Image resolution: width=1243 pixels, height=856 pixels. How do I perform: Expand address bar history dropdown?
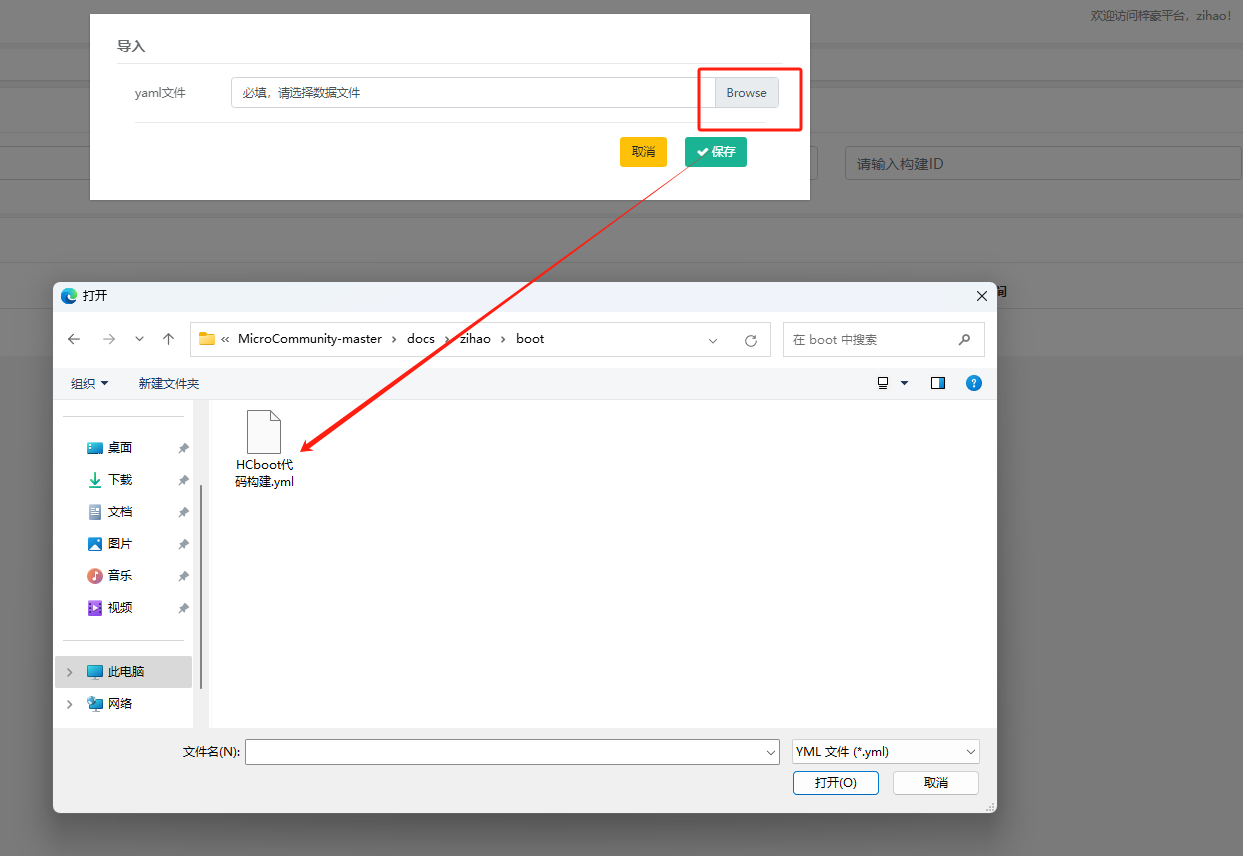tap(713, 340)
